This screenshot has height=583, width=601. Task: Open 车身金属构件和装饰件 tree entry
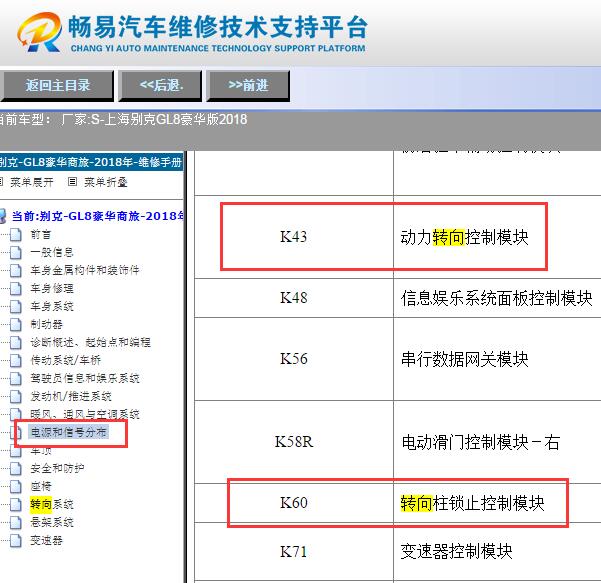(84, 271)
